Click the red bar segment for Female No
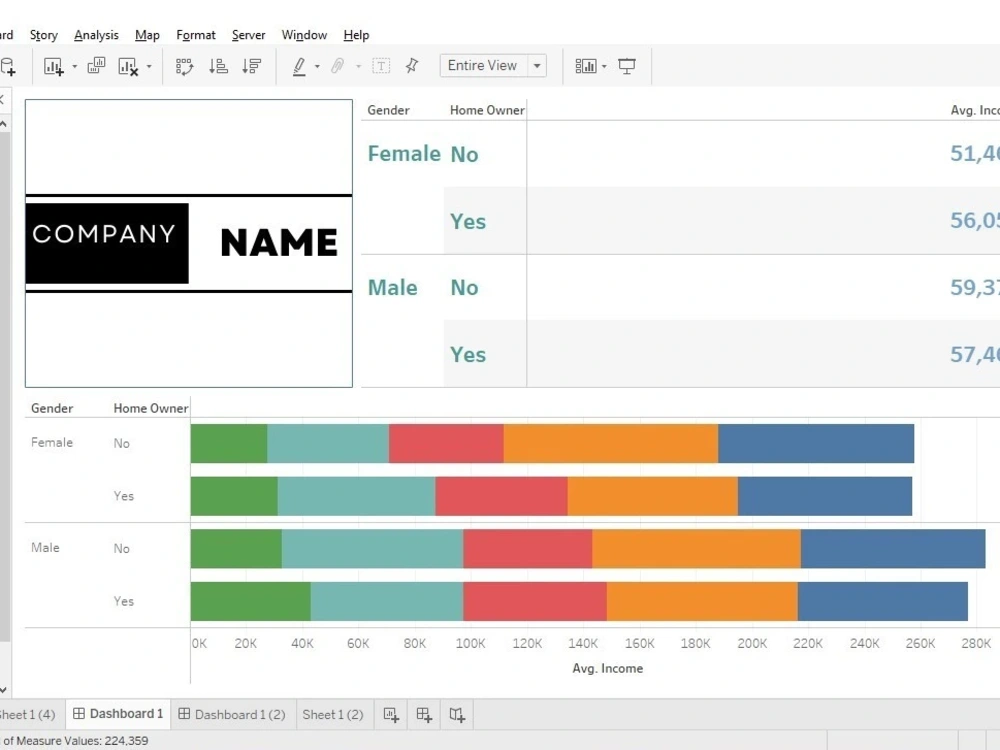Screen dimensions: 1000x750 tap(446, 443)
